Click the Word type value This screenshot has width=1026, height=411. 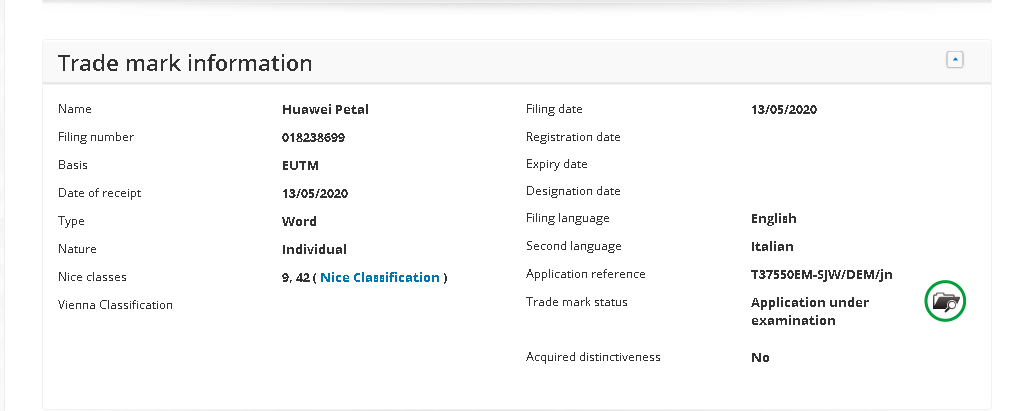click(299, 221)
